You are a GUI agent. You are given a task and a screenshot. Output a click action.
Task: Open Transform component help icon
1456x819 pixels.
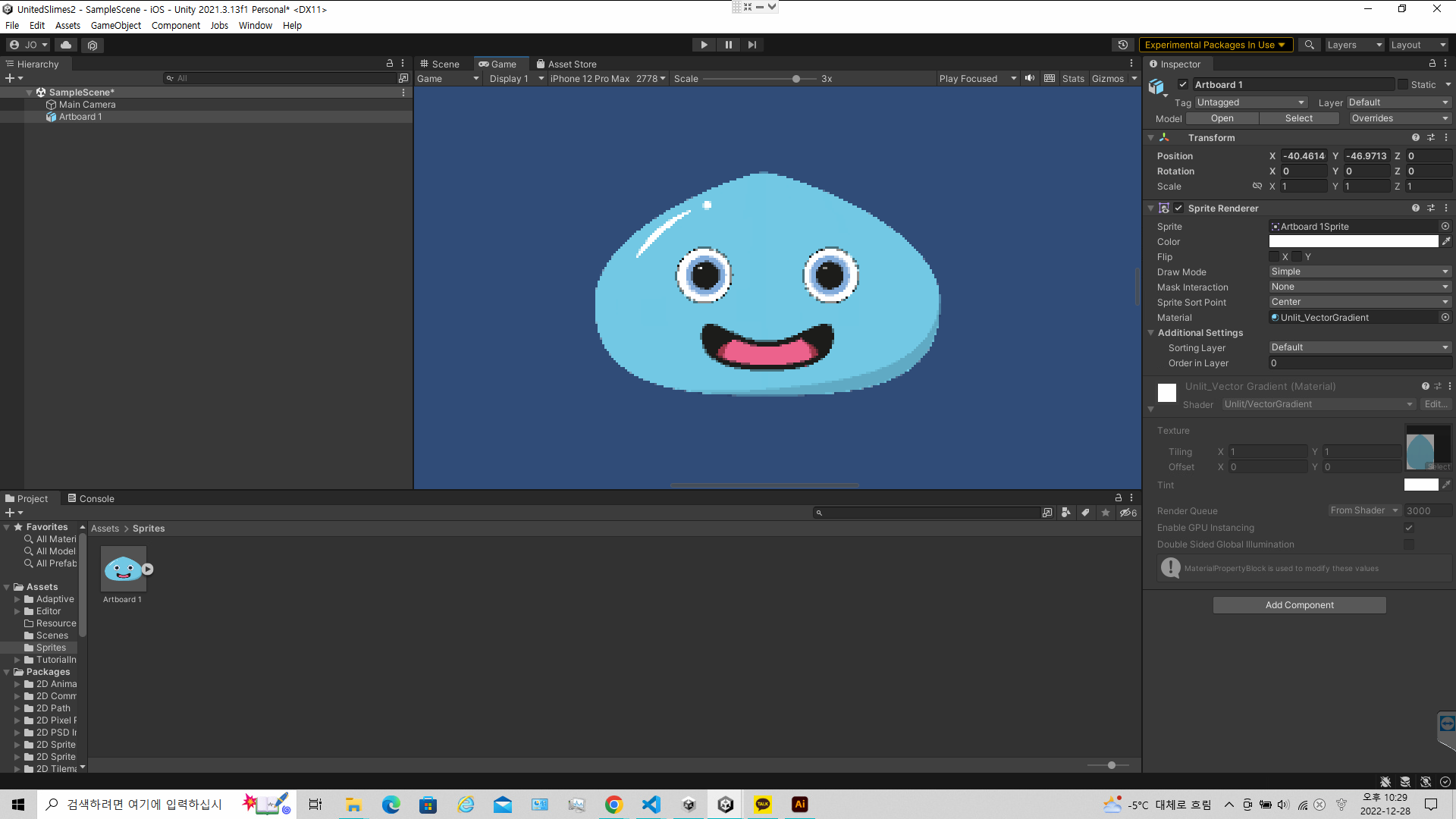click(x=1416, y=137)
